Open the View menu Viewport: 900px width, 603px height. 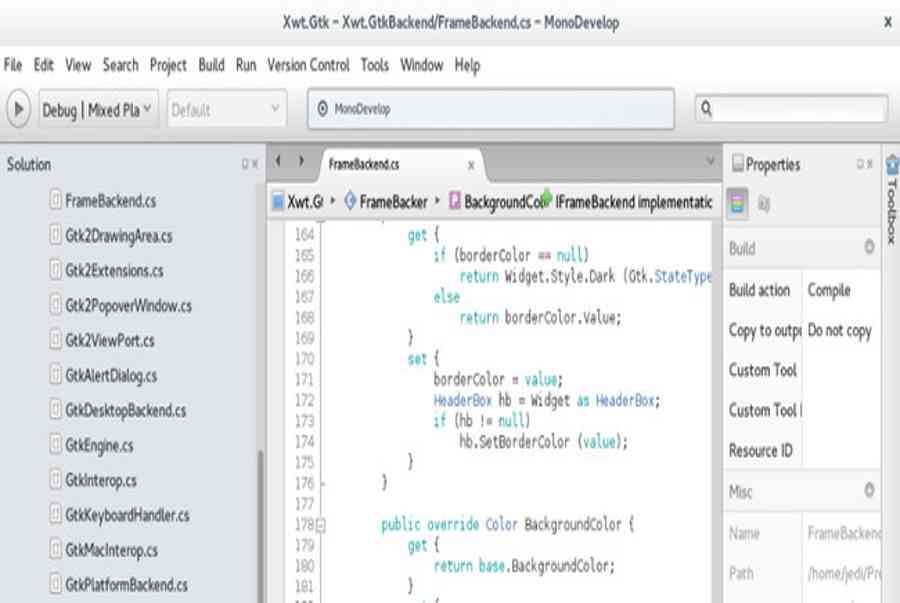click(x=78, y=65)
